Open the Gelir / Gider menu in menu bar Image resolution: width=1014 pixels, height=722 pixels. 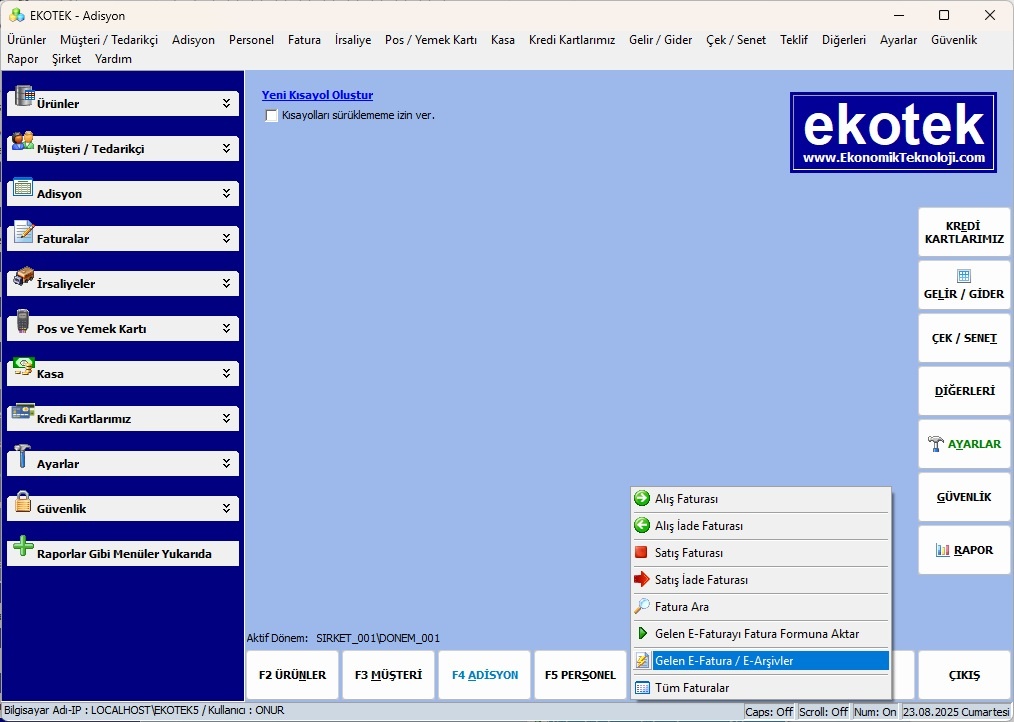pos(660,40)
